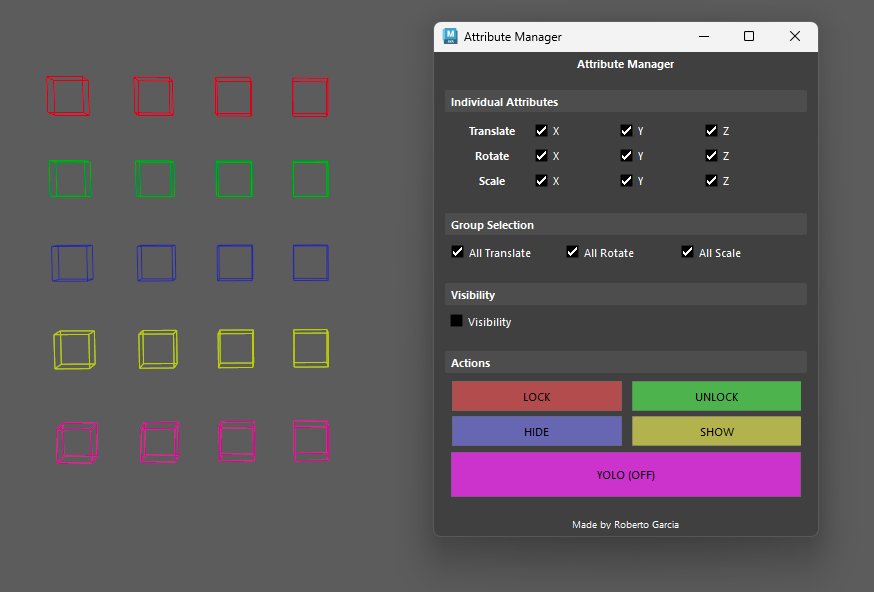Select the last blue wireframe cube

(x=311, y=263)
